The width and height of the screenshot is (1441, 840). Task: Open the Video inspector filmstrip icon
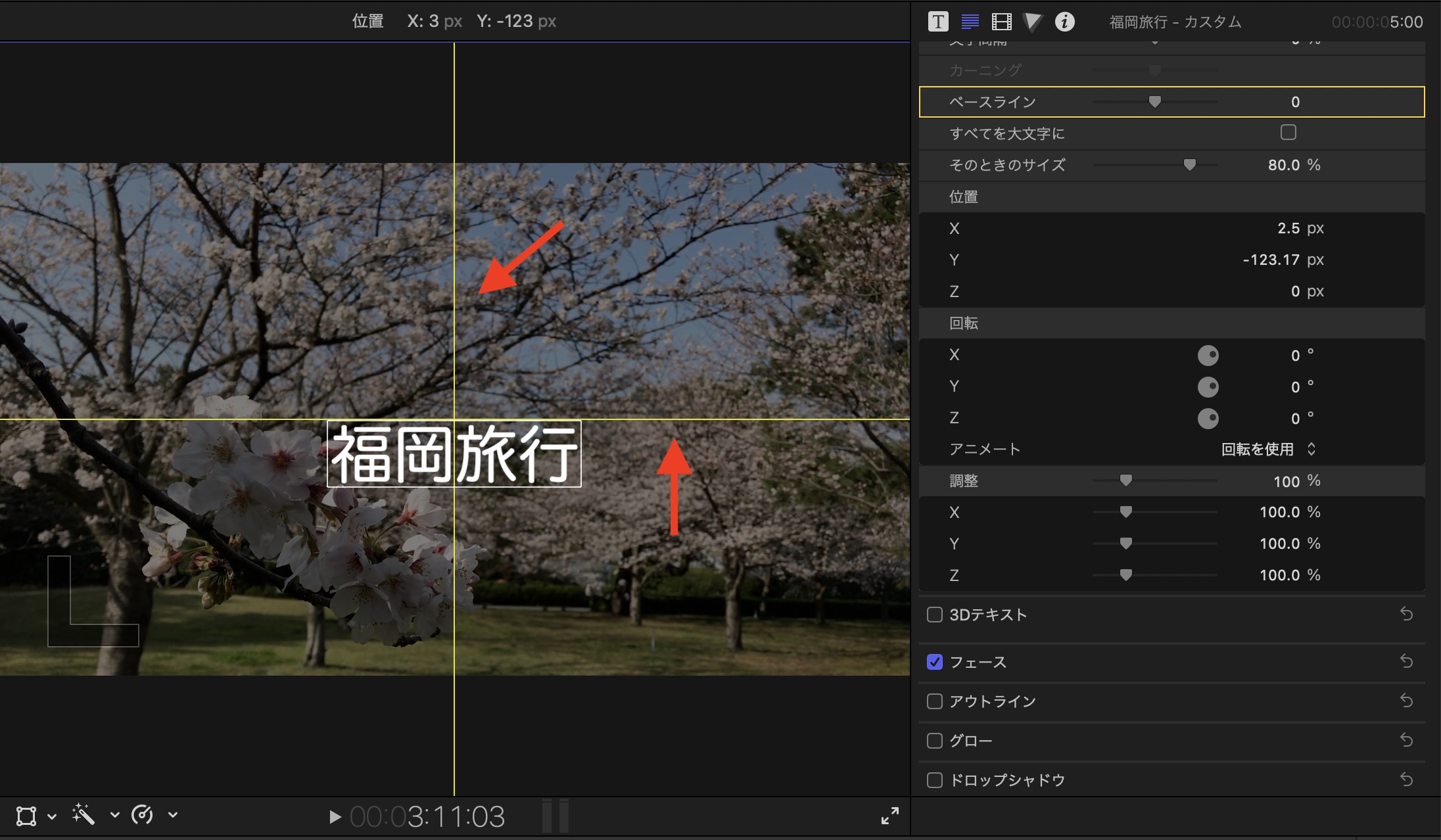tap(1001, 22)
